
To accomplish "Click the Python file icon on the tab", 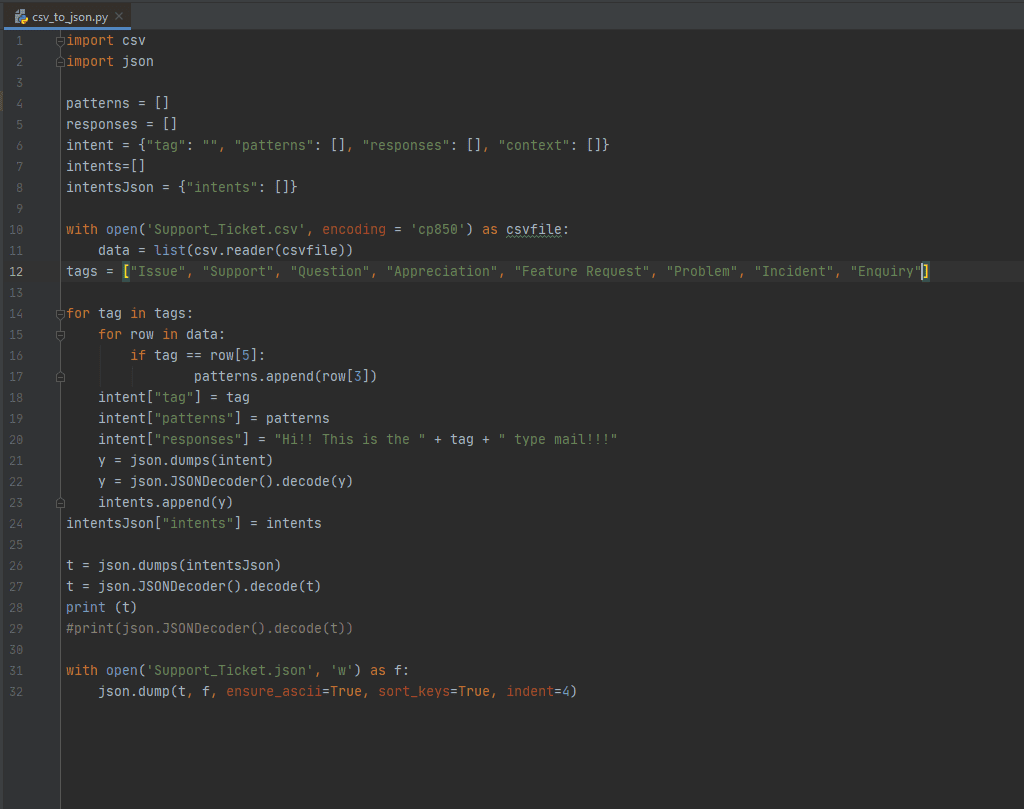I will (x=21, y=17).
